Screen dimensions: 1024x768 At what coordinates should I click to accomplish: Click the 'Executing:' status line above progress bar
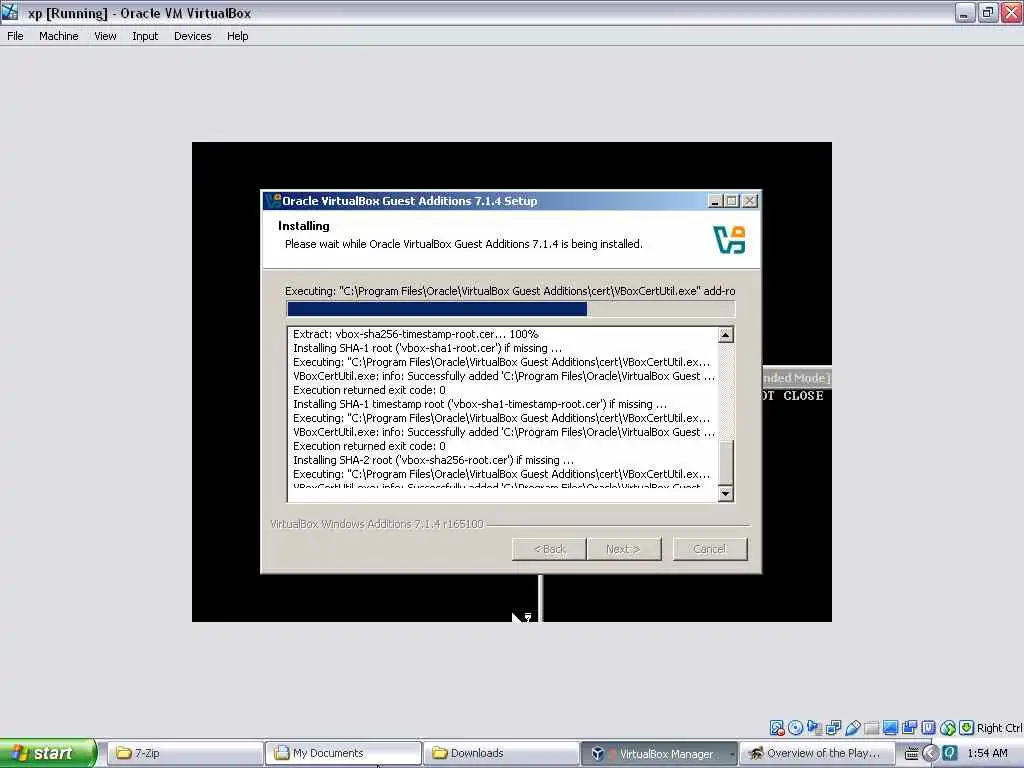[510, 291]
